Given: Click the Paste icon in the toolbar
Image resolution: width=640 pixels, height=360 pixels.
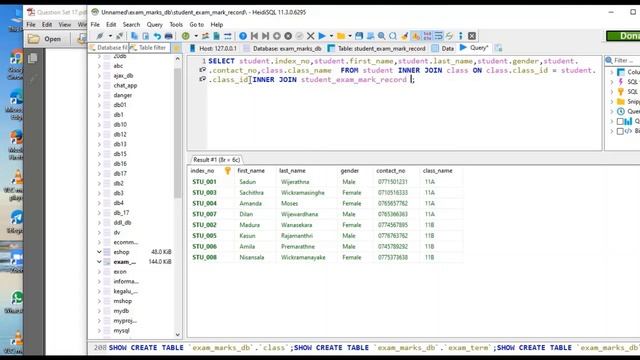Looking at the screenshot, I should pyautogui.click(x=145, y=36).
